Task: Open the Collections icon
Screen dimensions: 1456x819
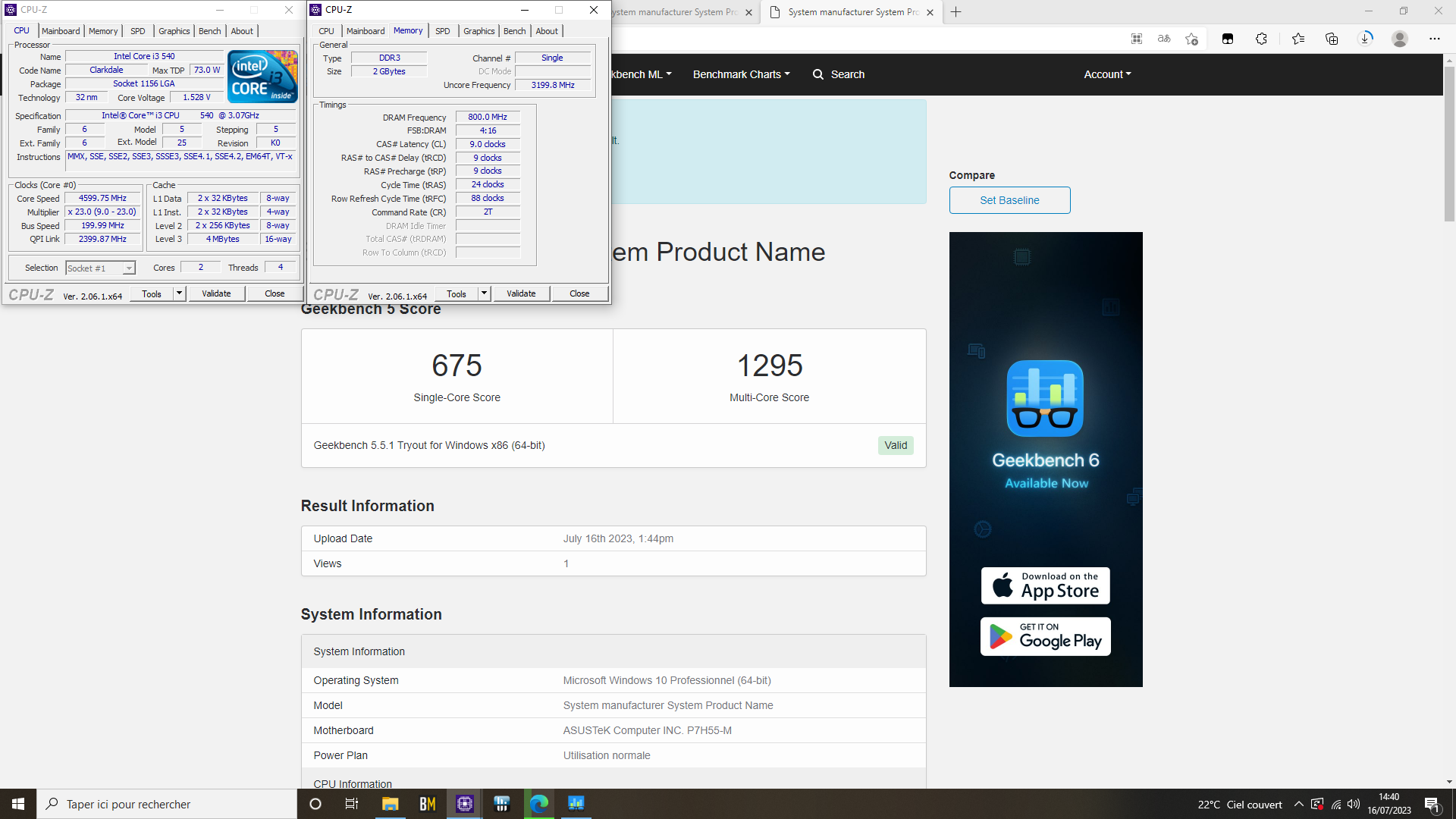Action: pyautogui.click(x=1332, y=39)
